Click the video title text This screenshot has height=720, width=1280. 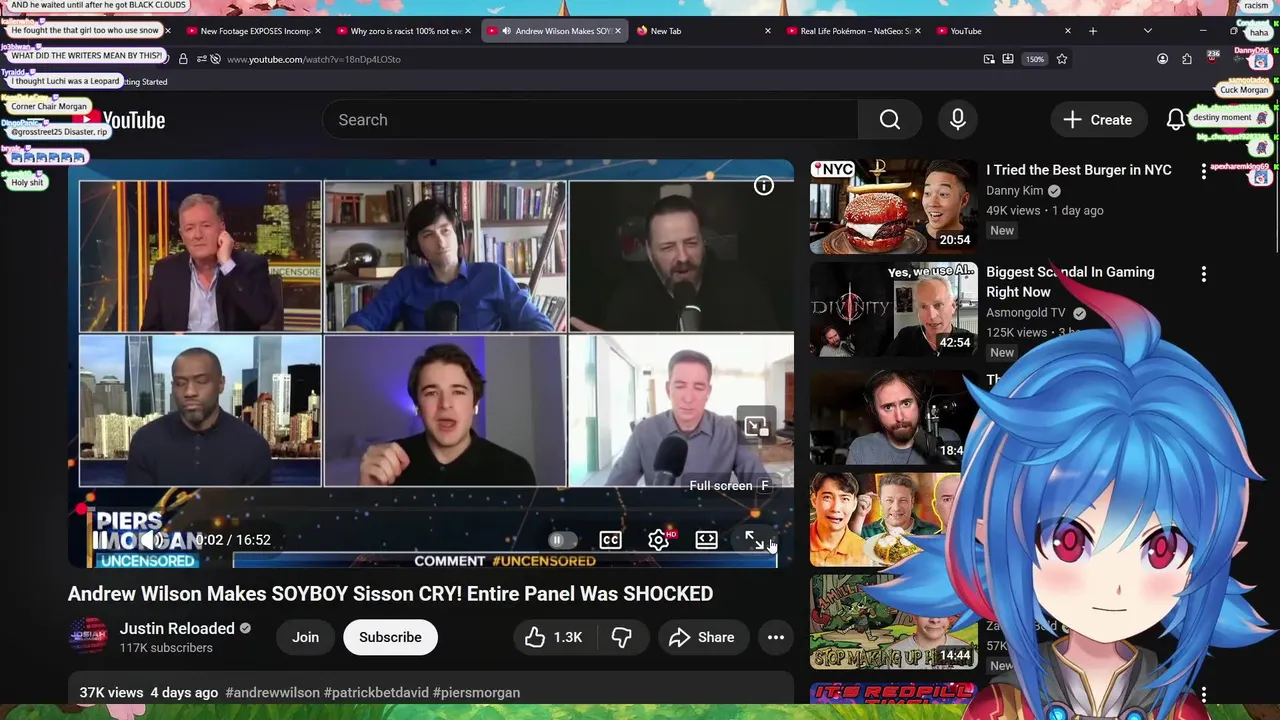click(x=391, y=594)
